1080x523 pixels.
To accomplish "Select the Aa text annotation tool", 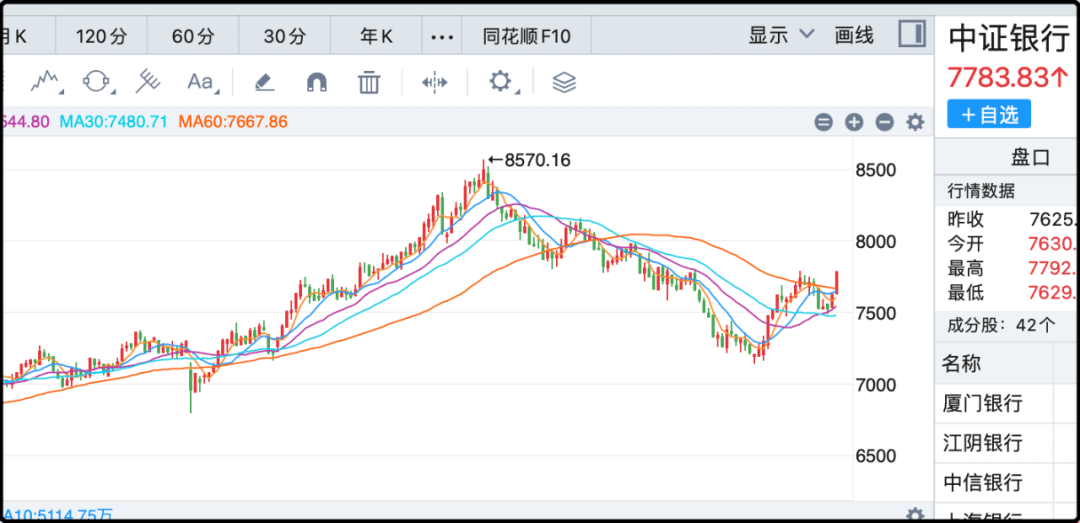I will [x=202, y=82].
